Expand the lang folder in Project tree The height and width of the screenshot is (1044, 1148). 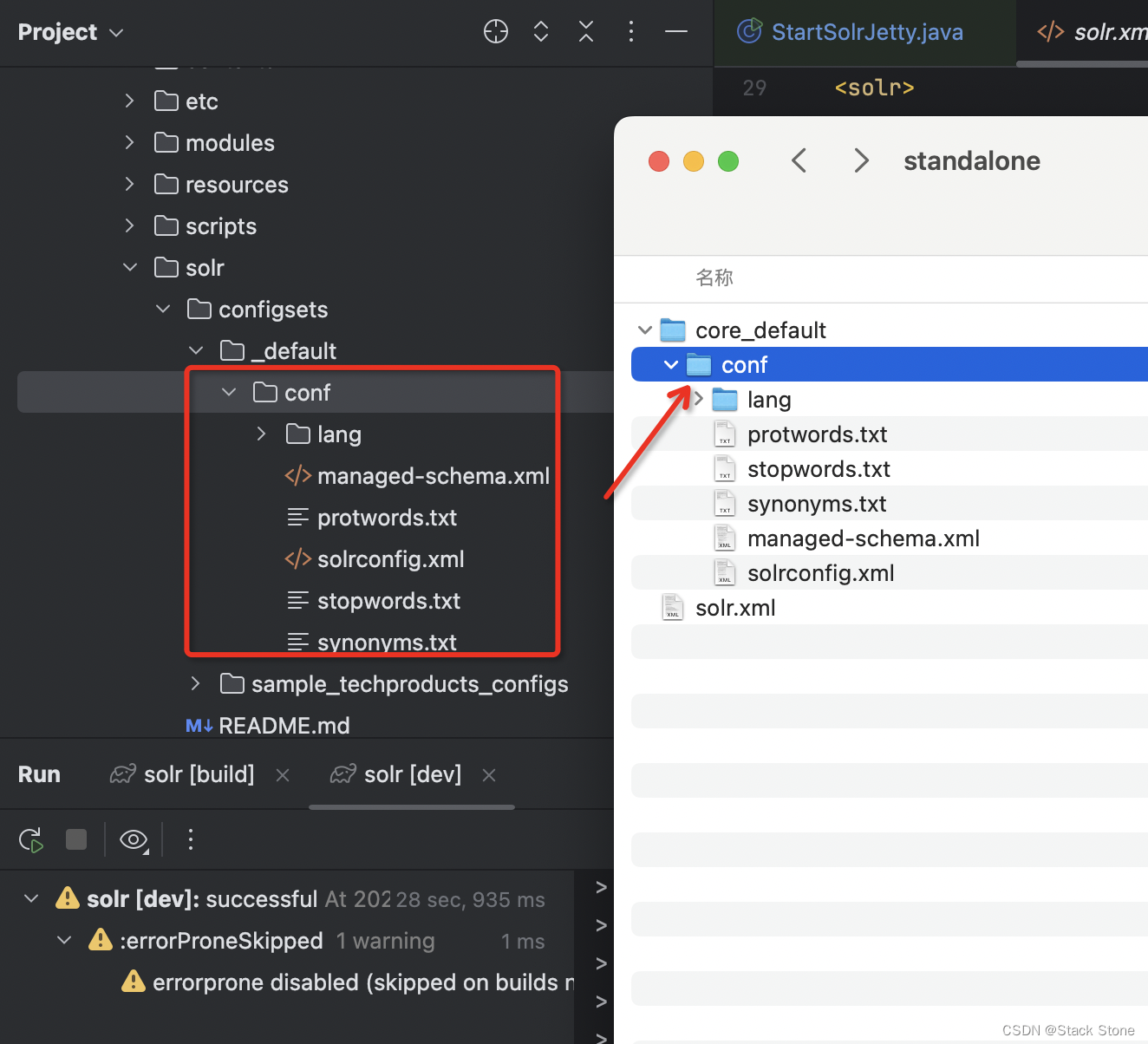[x=261, y=434]
